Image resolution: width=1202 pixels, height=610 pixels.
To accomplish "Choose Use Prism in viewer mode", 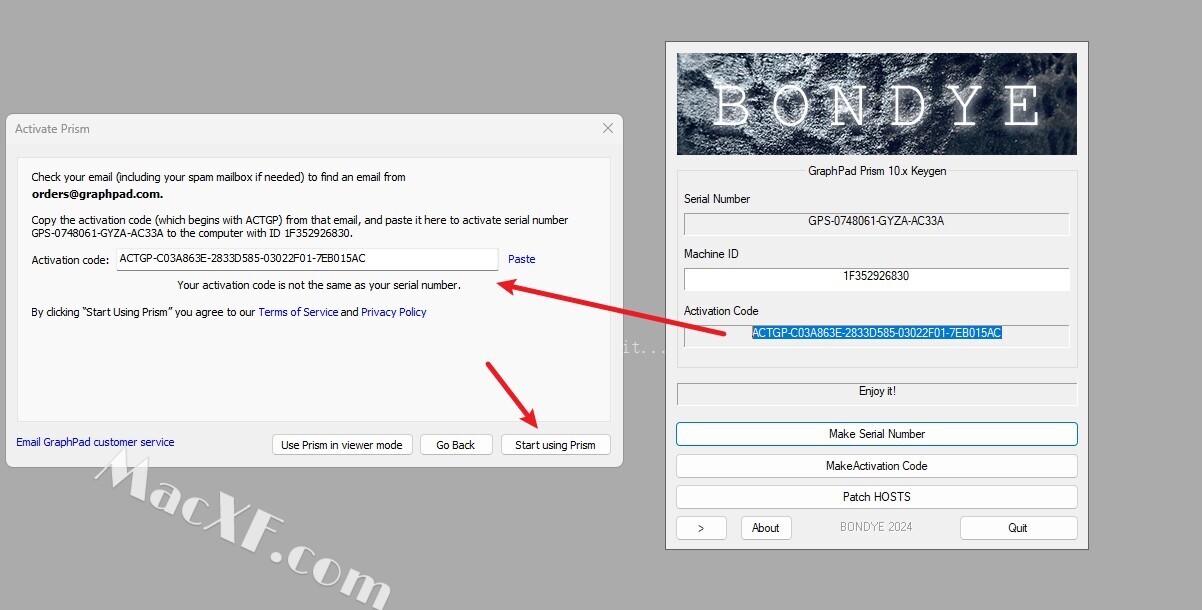I will click(x=342, y=445).
